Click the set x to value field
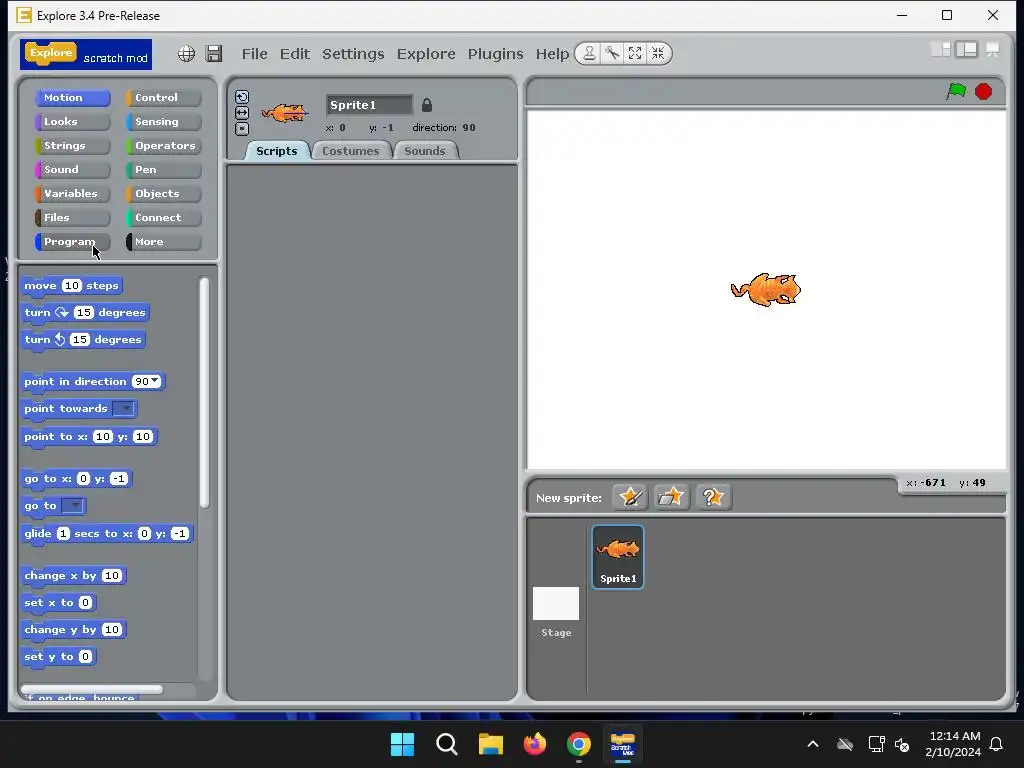This screenshot has height=768, width=1024. point(85,602)
